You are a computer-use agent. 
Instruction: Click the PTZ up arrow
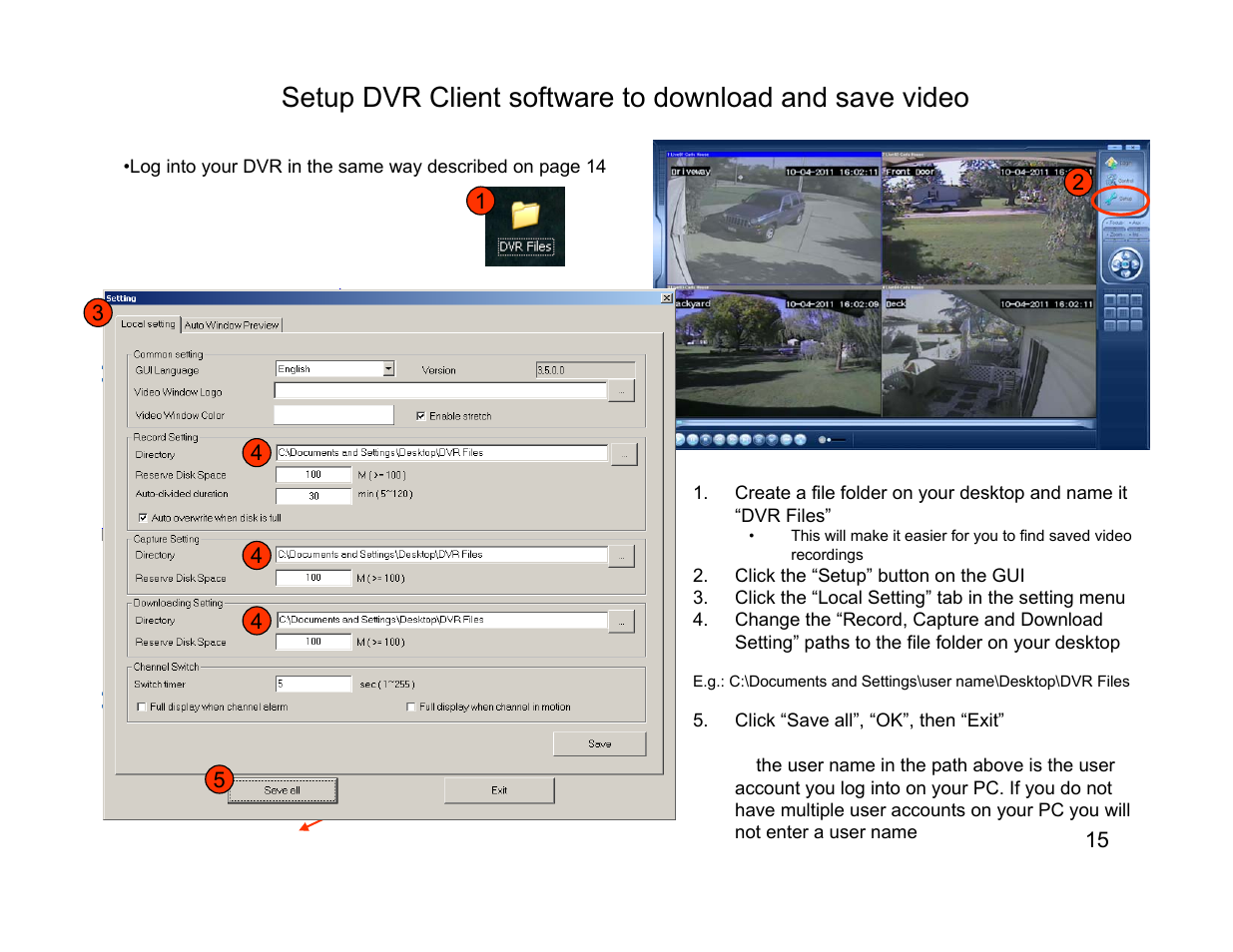tap(1126, 254)
